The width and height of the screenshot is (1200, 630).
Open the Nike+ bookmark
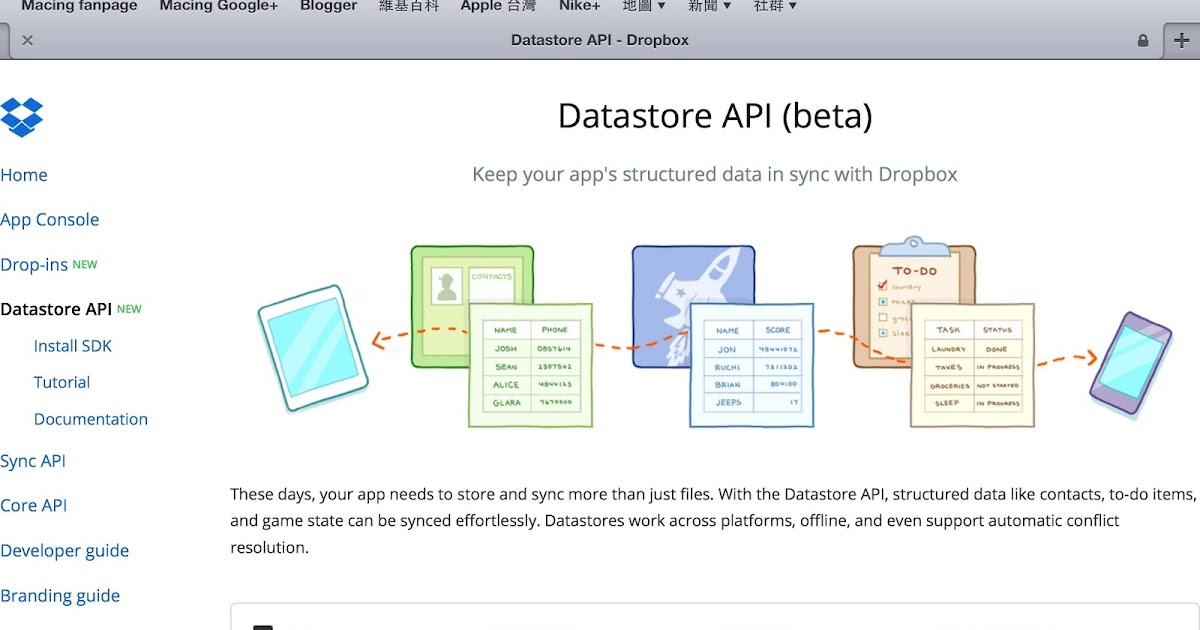[578, 7]
